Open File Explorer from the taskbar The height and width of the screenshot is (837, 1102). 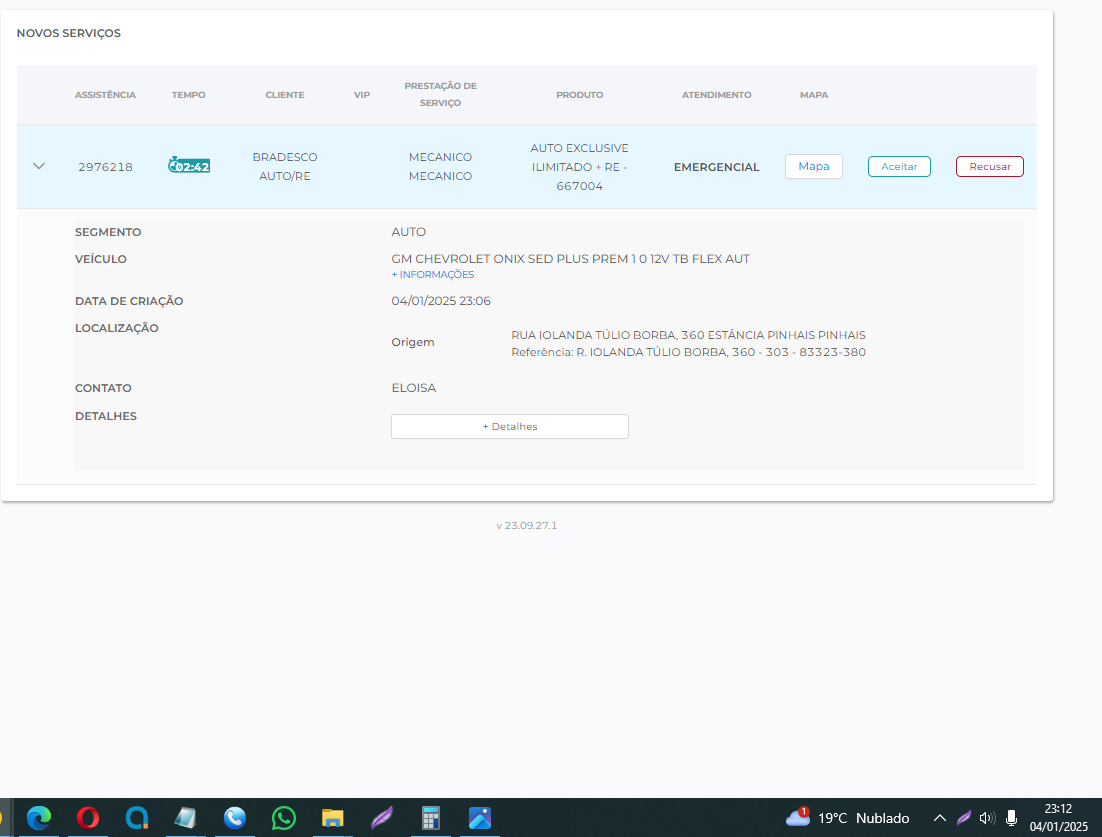click(333, 818)
